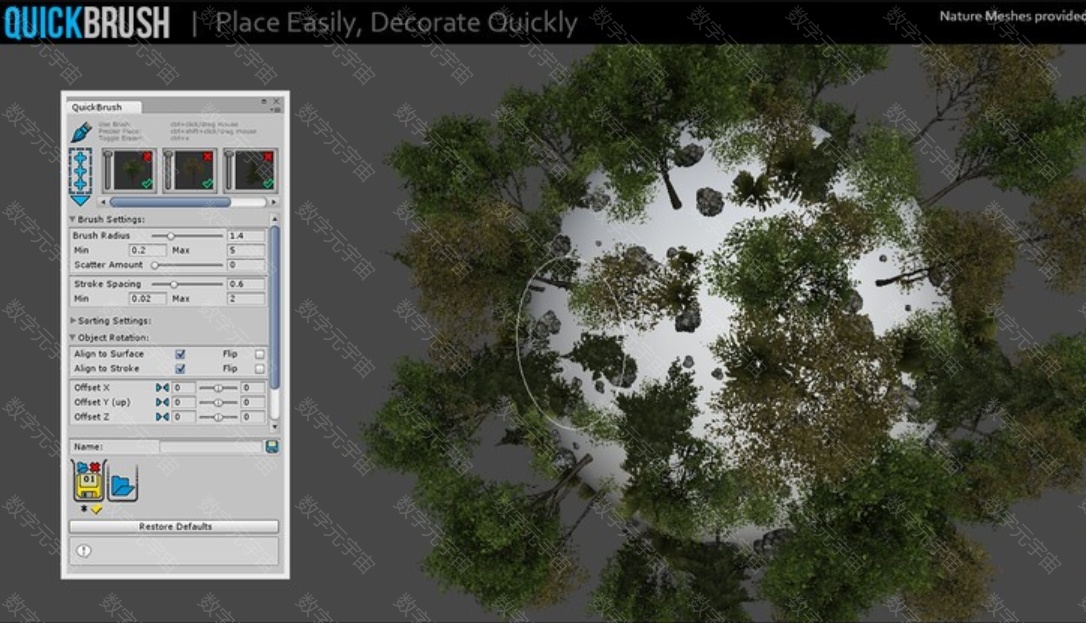Click the QuickBrush panel lock icon

click(264, 101)
